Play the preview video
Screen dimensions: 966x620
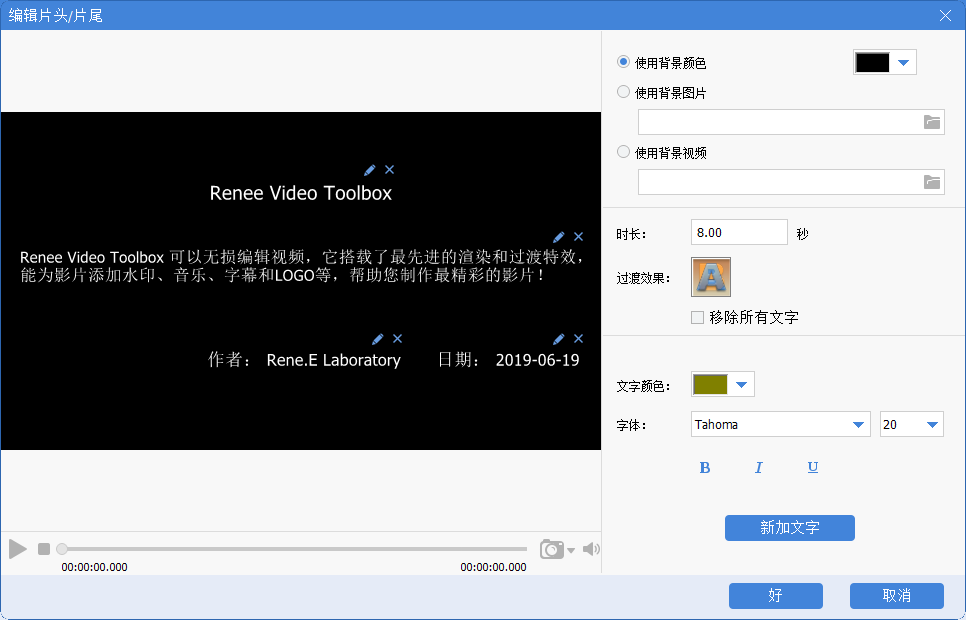coord(18,549)
